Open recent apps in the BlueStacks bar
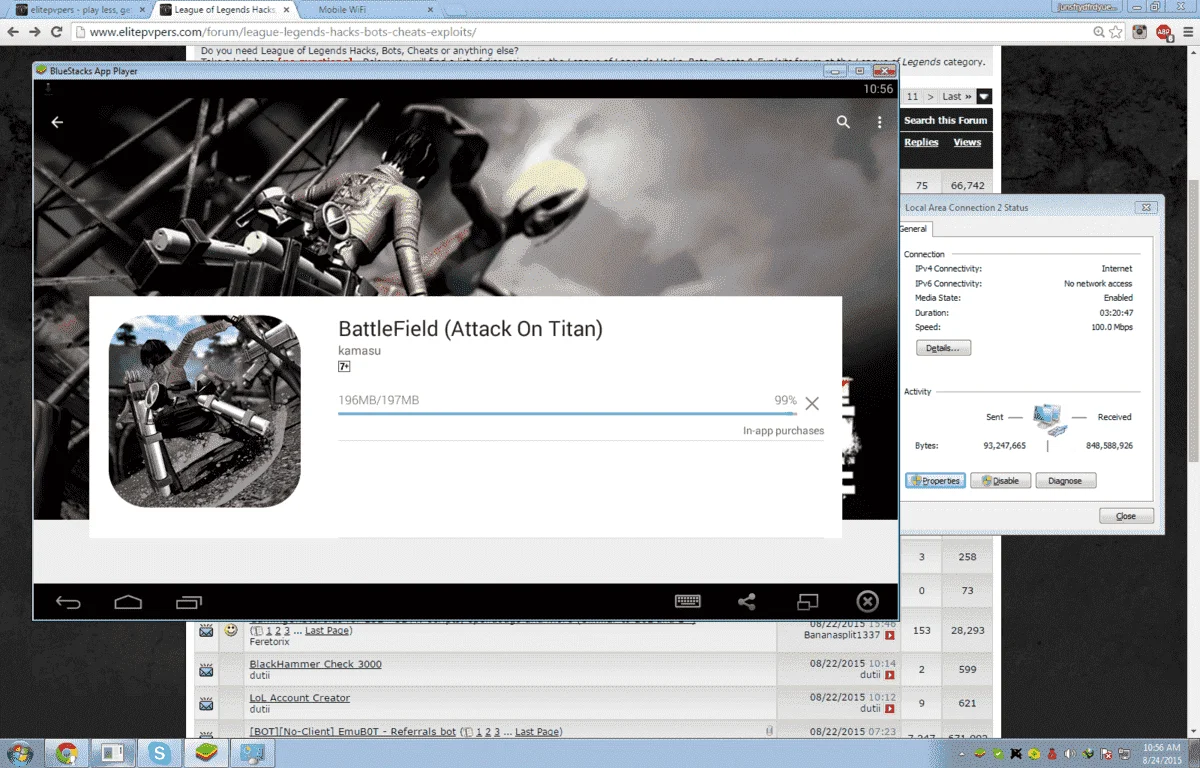Screen dimensions: 1200x768 point(188,602)
